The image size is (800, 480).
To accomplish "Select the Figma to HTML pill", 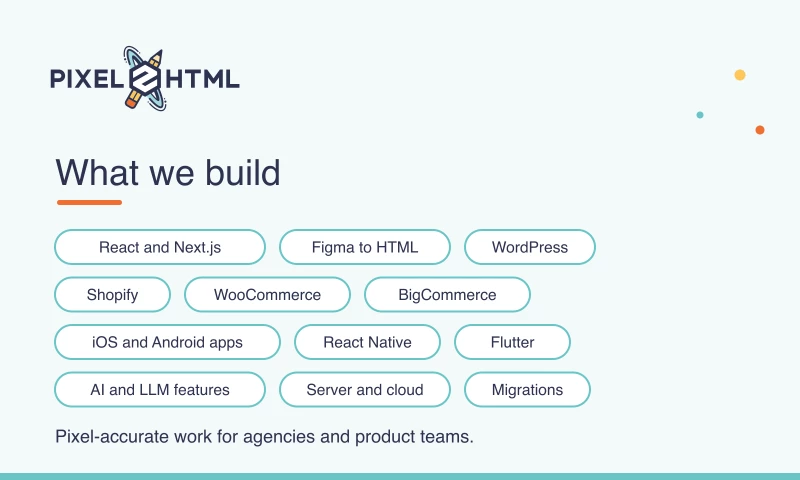I will [365, 247].
